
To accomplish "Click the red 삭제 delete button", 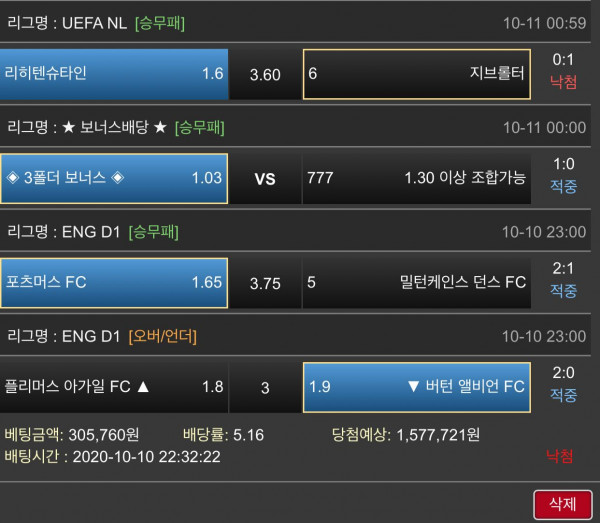I will 563,503.
